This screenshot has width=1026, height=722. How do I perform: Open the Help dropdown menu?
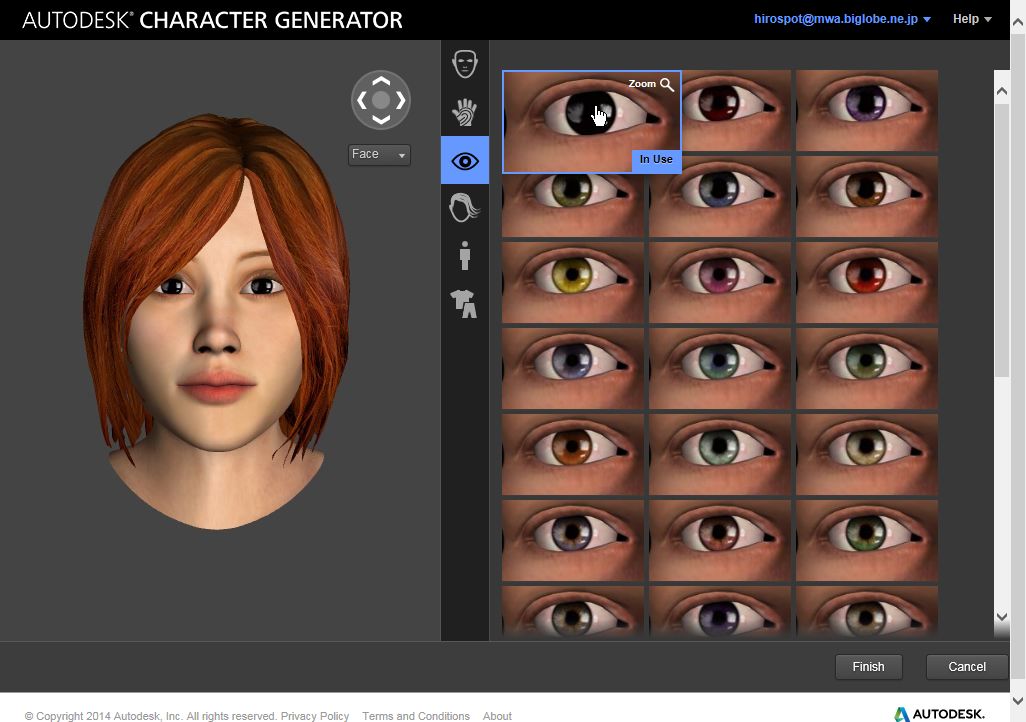(x=970, y=18)
